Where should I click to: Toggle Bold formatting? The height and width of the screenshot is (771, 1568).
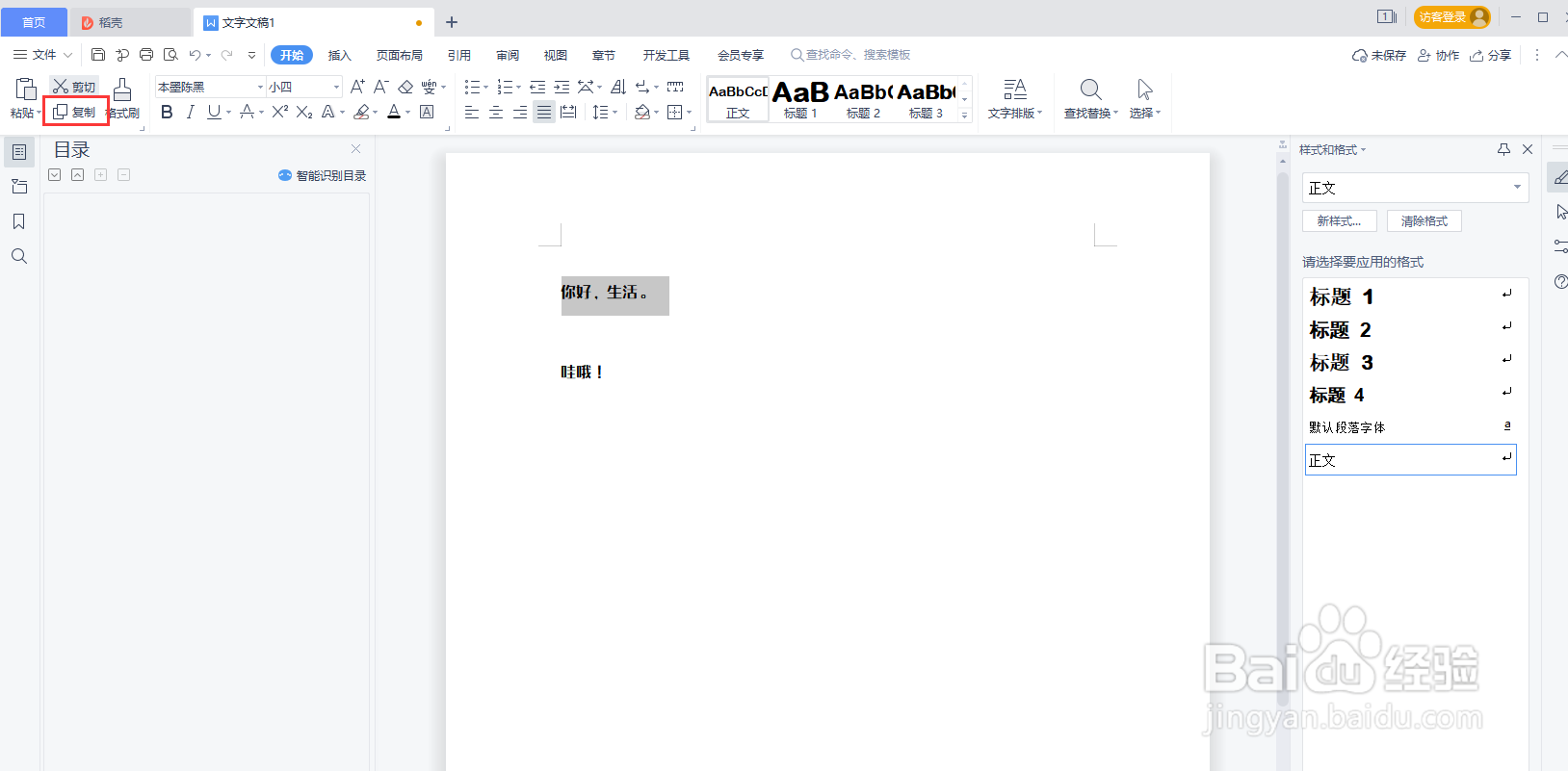[167, 112]
